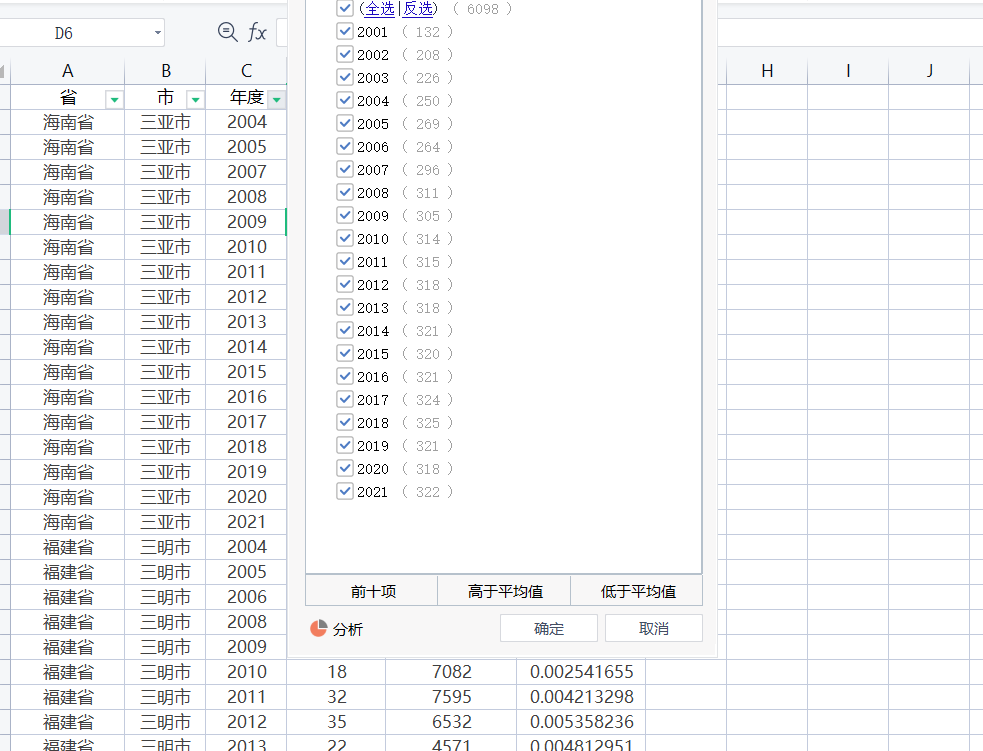The image size is (983, 751).
Task: Uncheck the 2014 filter checkbox
Action: point(345,330)
